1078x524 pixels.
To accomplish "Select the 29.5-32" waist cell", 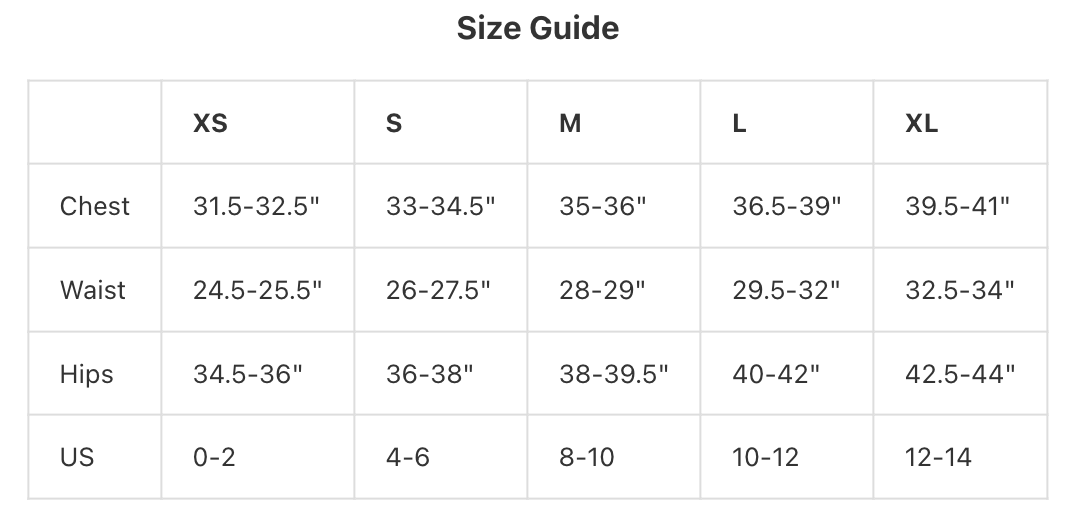I will coord(787,290).
